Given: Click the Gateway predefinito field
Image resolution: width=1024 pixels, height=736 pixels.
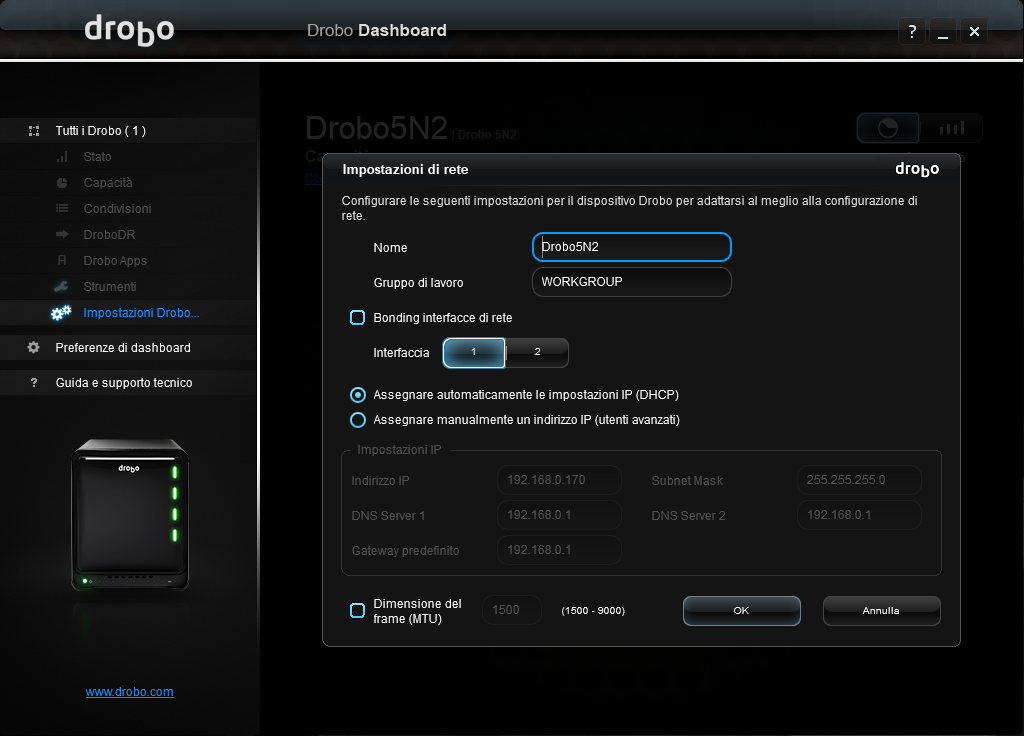Looking at the screenshot, I should tap(559, 550).
